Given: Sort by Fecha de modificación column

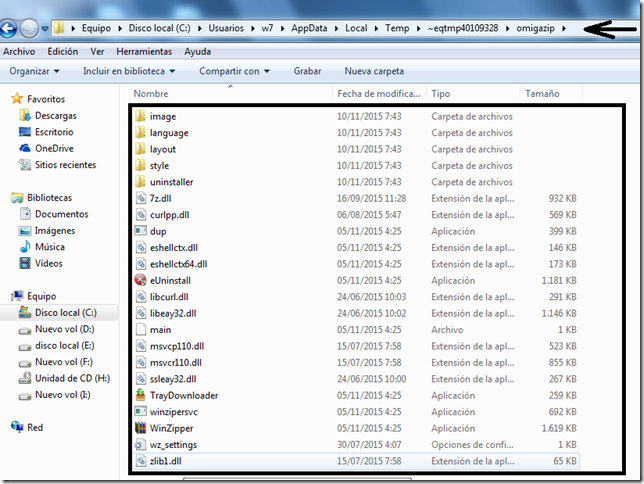Looking at the screenshot, I should [379, 94].
